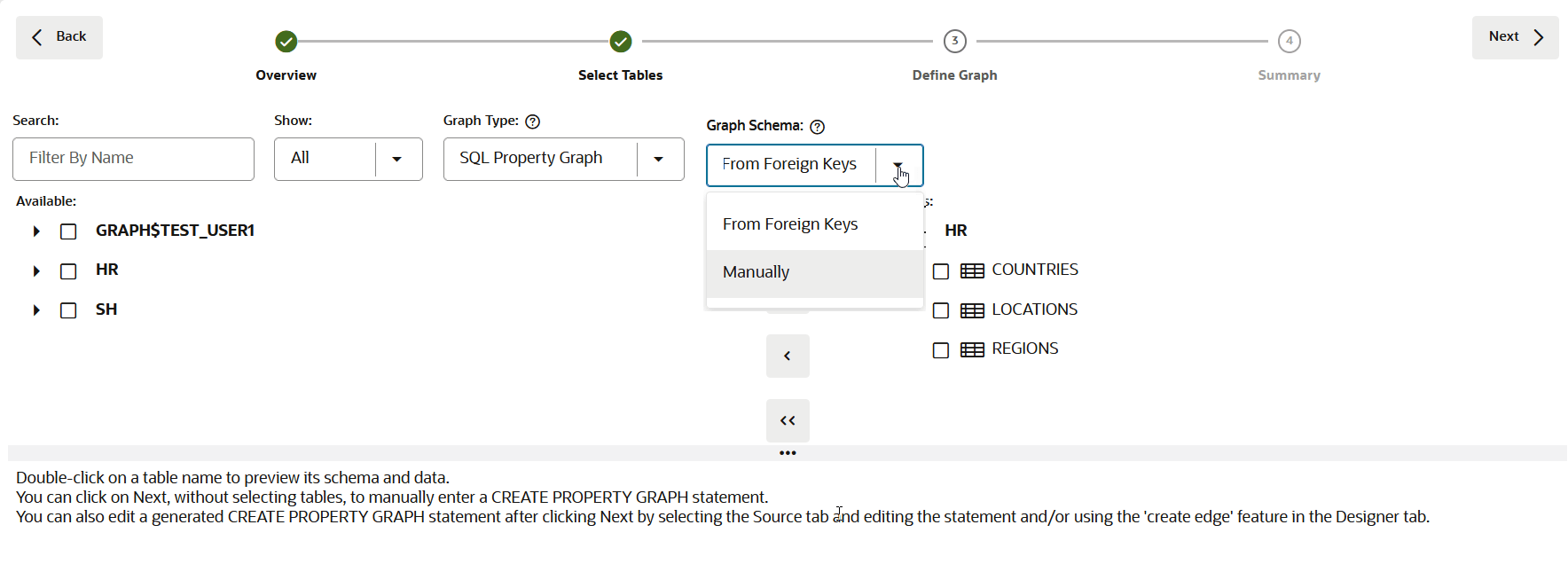Check the HR checkbox in Available list
This screenshot has width=1568, height=564.
coord(68,271)
